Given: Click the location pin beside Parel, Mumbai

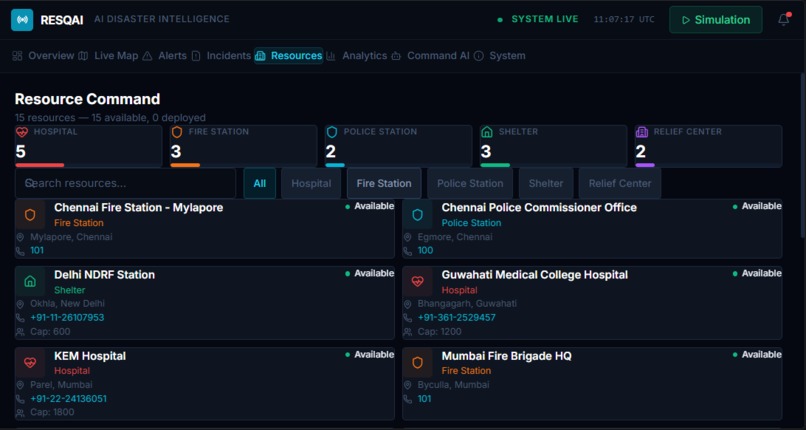Looking at the screenshot, I should pos(20,385).
